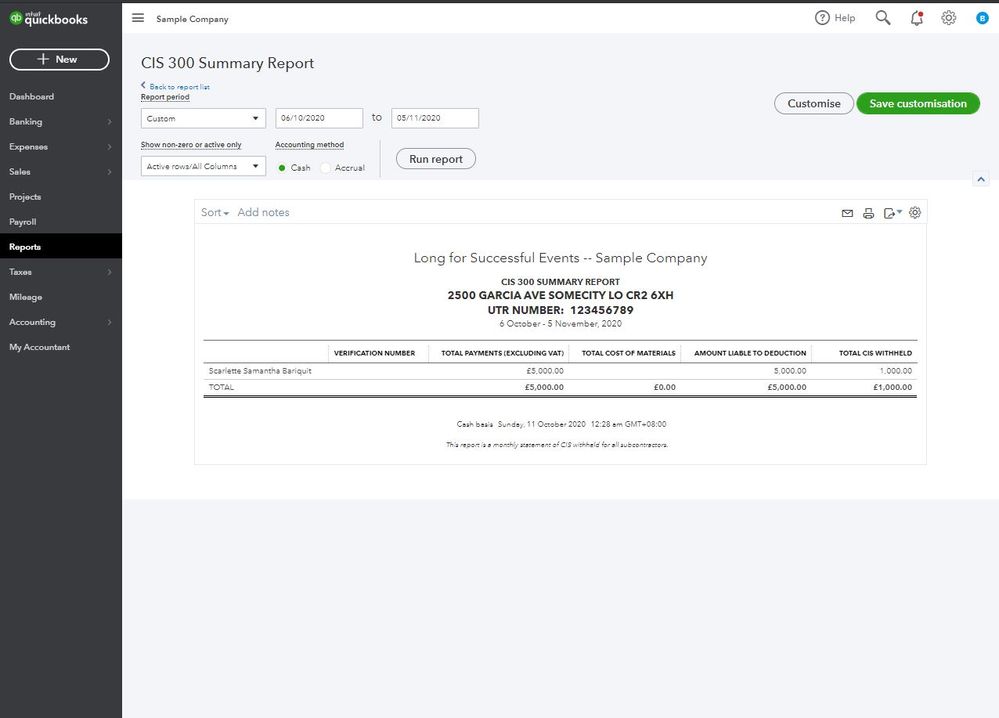
Task: View notifications bell
Action: pos(916,18)
